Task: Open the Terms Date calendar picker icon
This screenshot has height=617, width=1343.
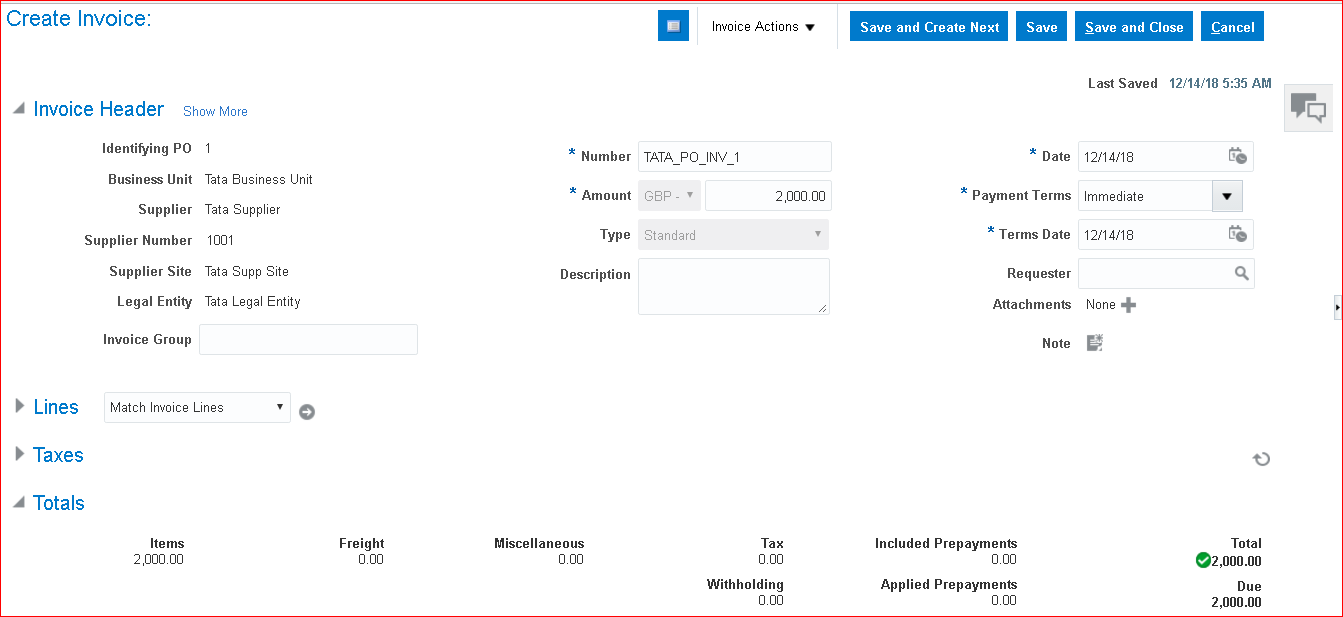Action: coord(1237,234)
